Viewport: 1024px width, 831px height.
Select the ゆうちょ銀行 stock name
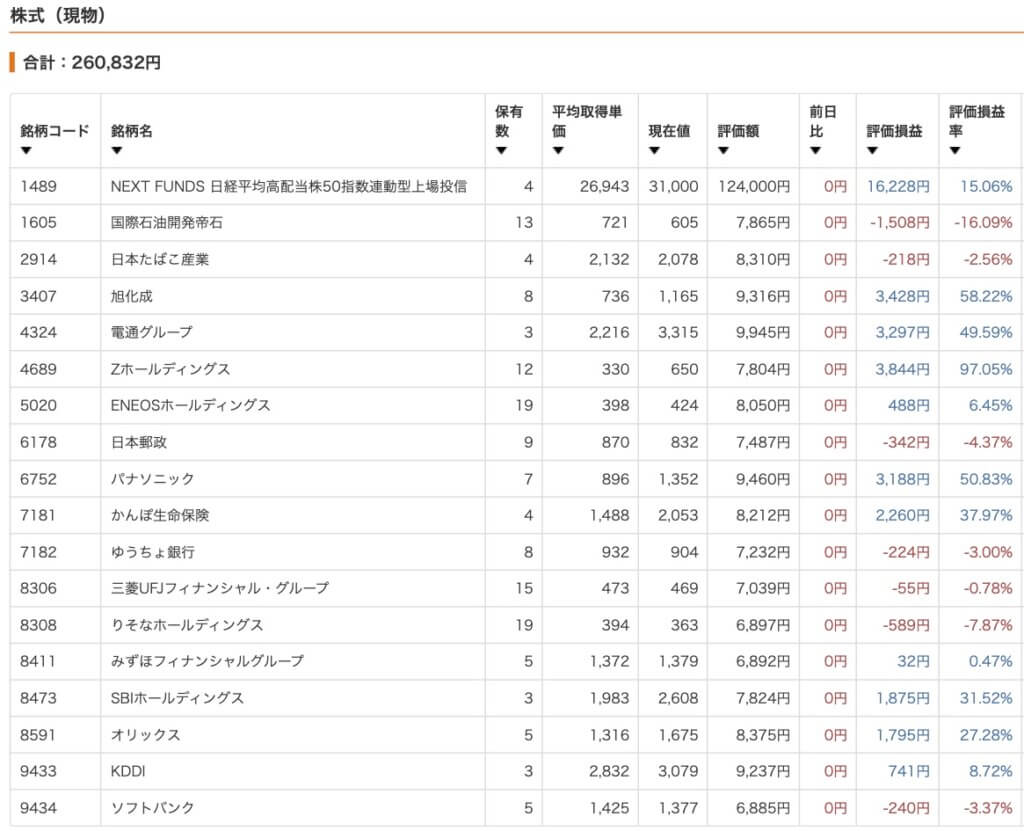pyautogui.click(x=153, y=552)
